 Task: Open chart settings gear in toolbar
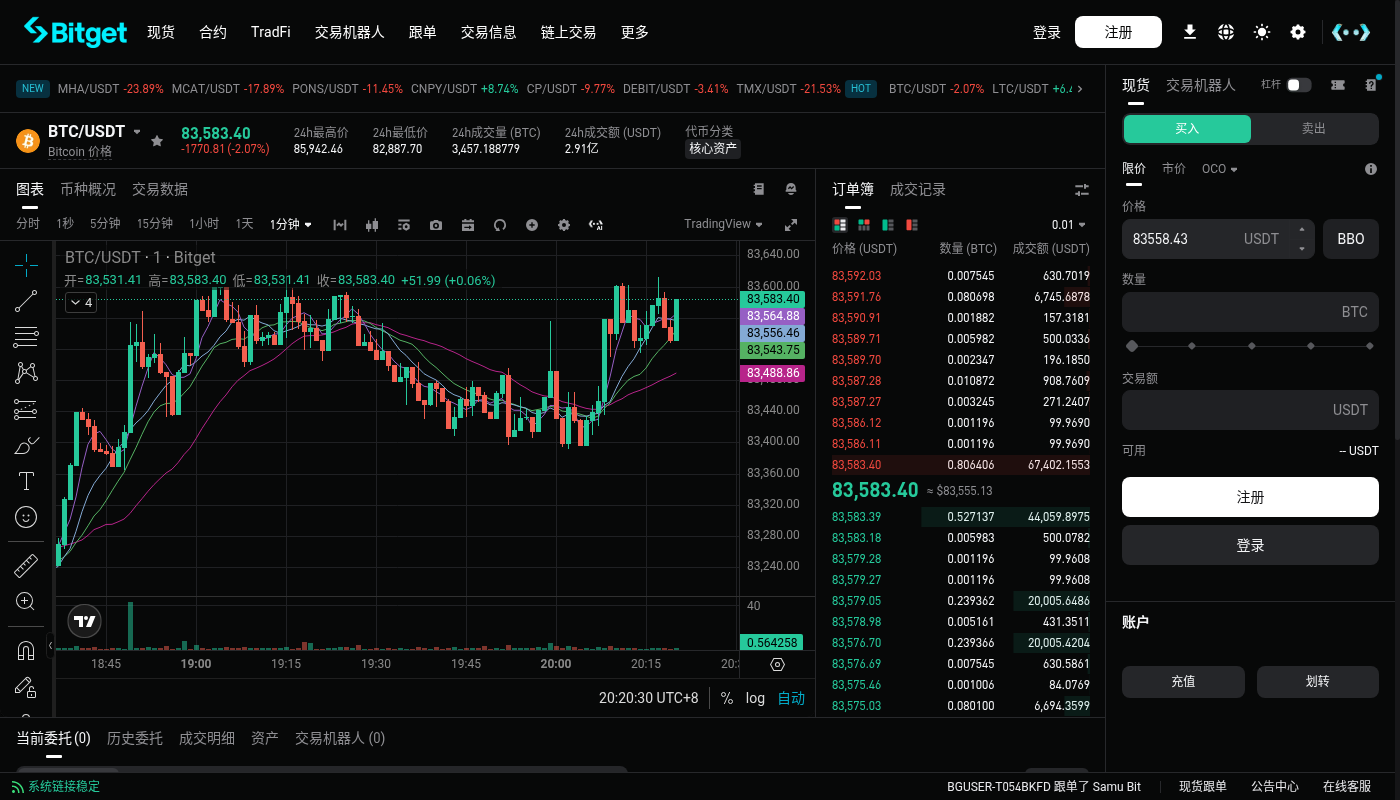coord(564,225)
